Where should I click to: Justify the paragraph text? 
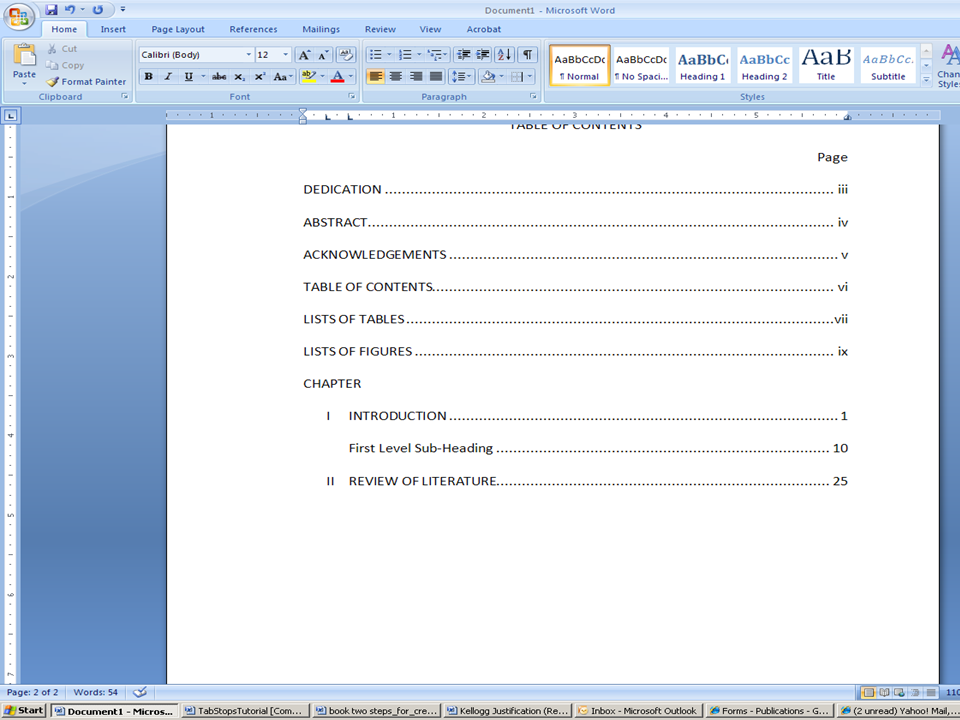[436, 77]
